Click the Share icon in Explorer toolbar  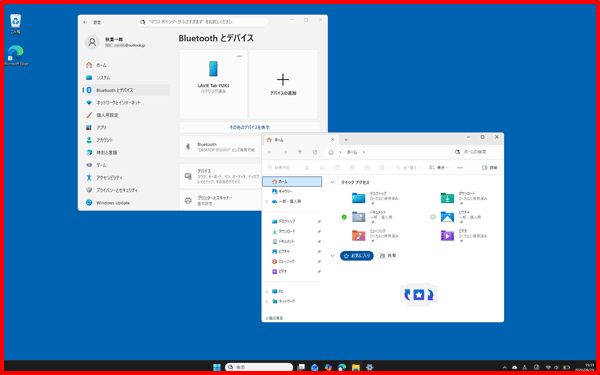(x=367, y=168)
